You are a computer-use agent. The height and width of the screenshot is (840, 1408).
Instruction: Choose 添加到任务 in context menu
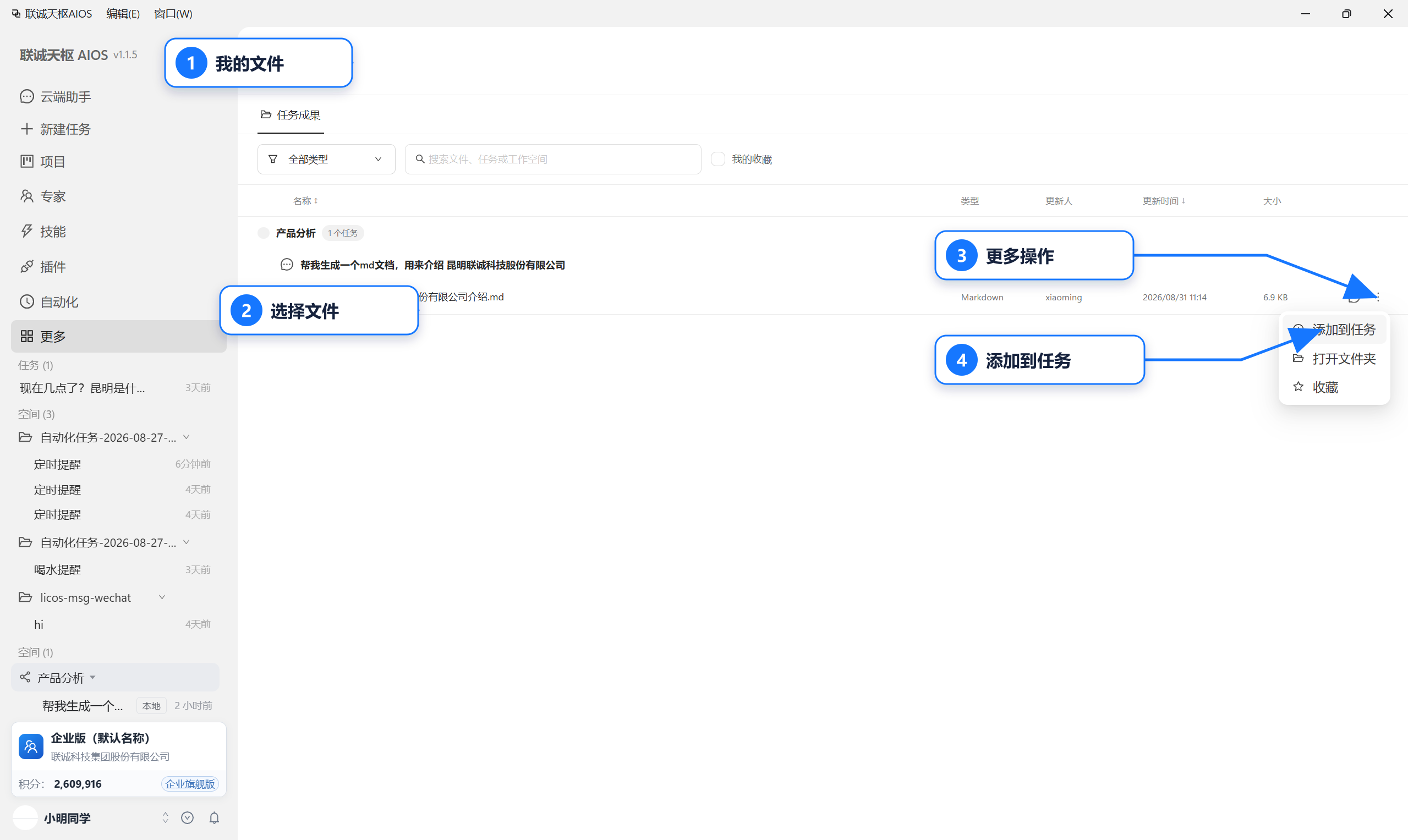1334,330
